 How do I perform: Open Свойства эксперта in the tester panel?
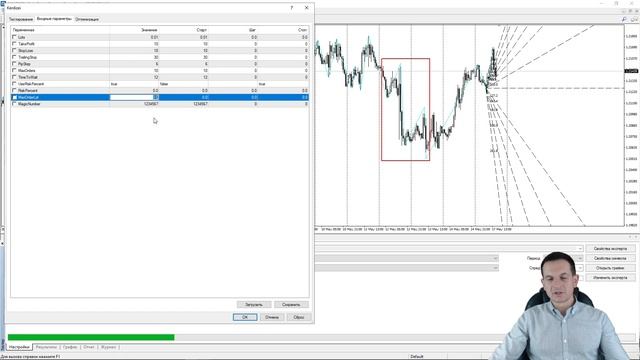point(610,249)
